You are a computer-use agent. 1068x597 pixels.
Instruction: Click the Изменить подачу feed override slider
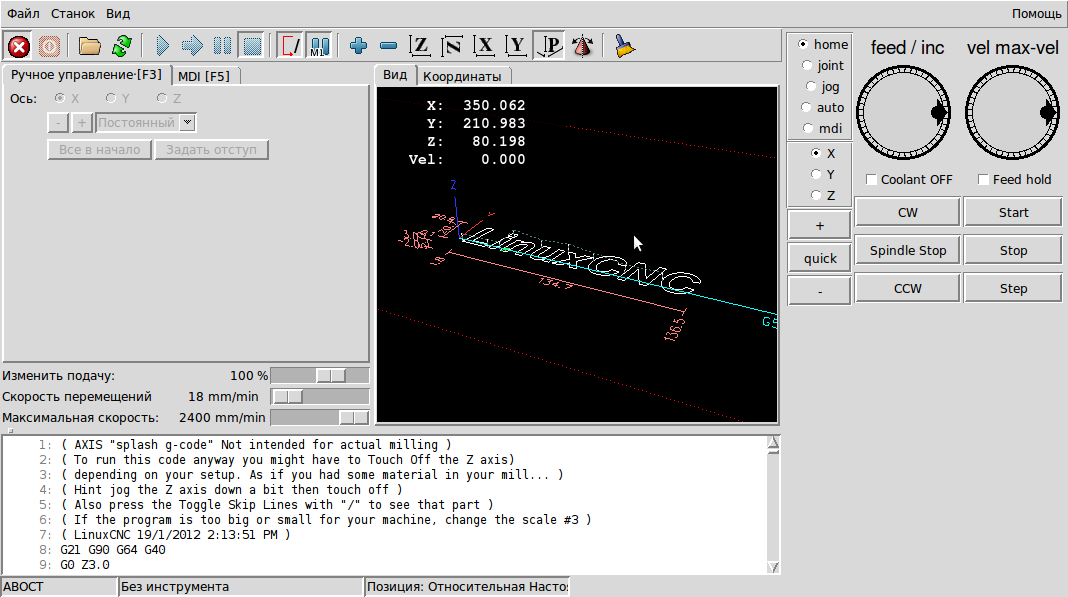point(320,376)
